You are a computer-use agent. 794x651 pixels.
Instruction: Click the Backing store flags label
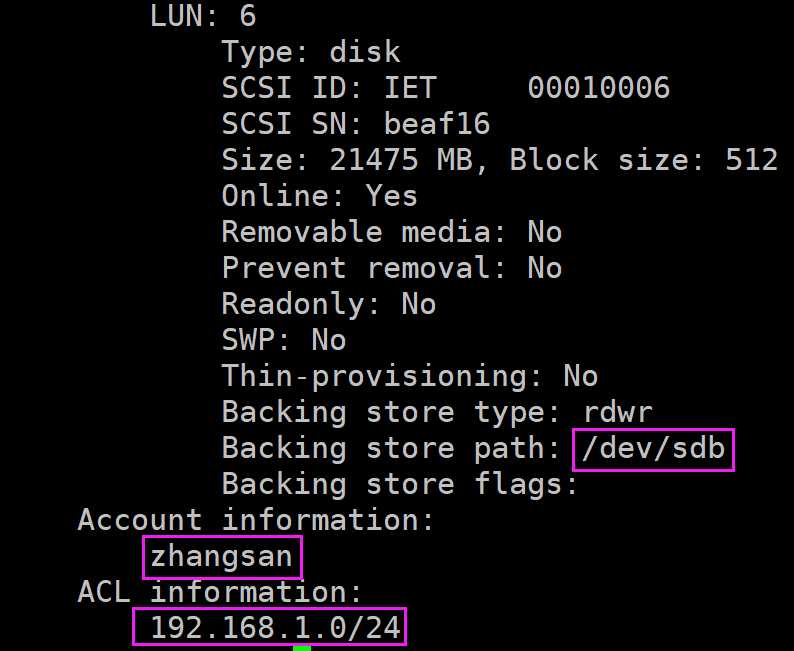pyautogui.click(x=400, y=484)
